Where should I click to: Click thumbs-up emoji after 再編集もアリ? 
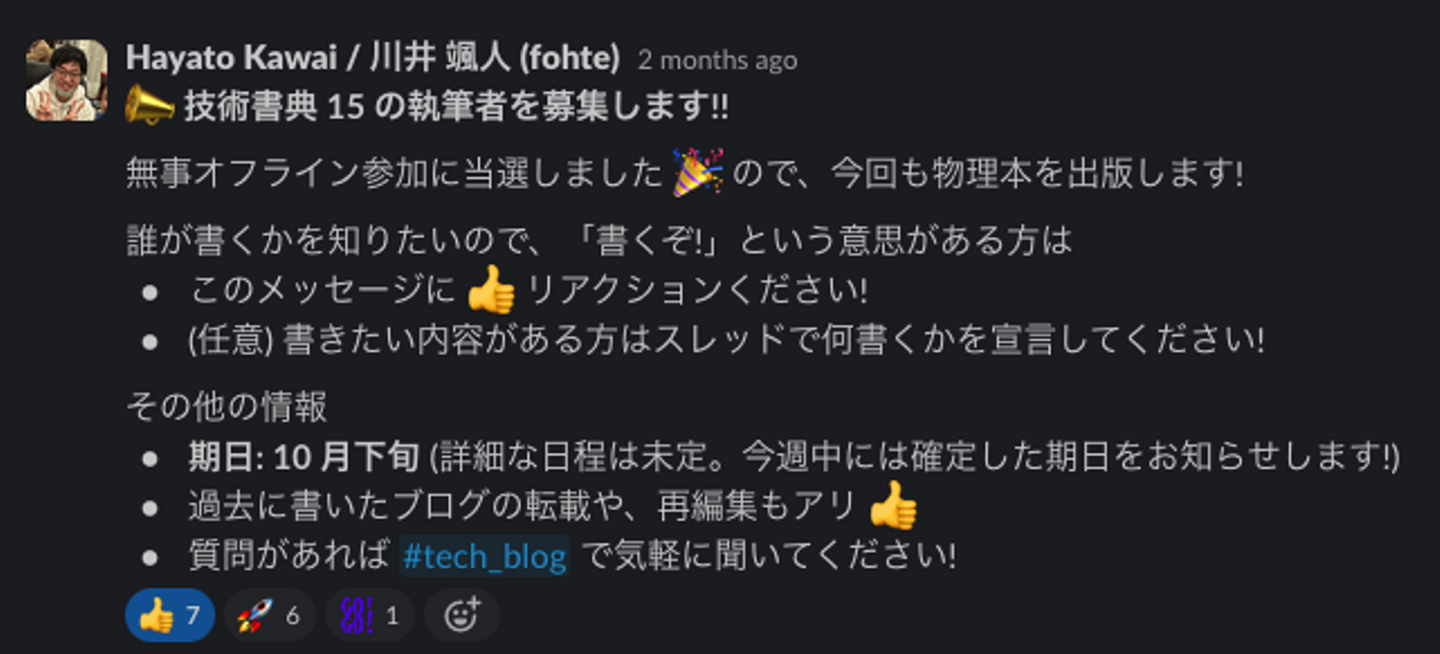click(892, 507)
